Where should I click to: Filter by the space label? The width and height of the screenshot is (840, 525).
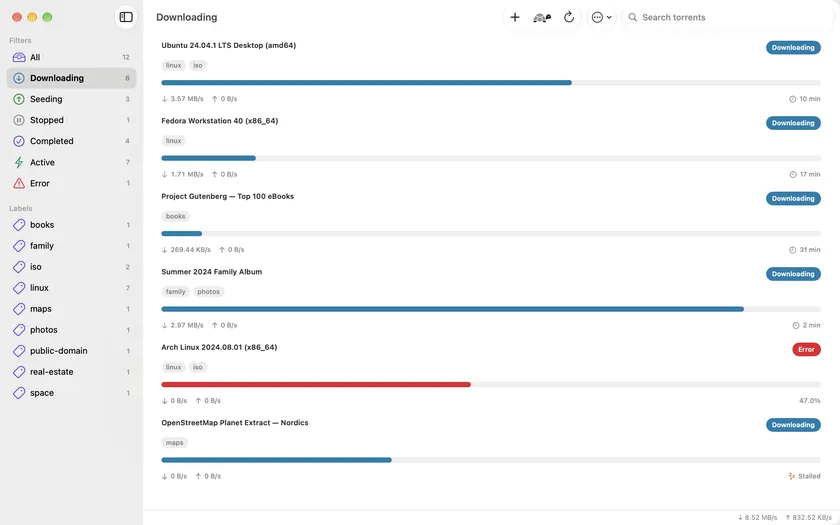pos(71,393)
